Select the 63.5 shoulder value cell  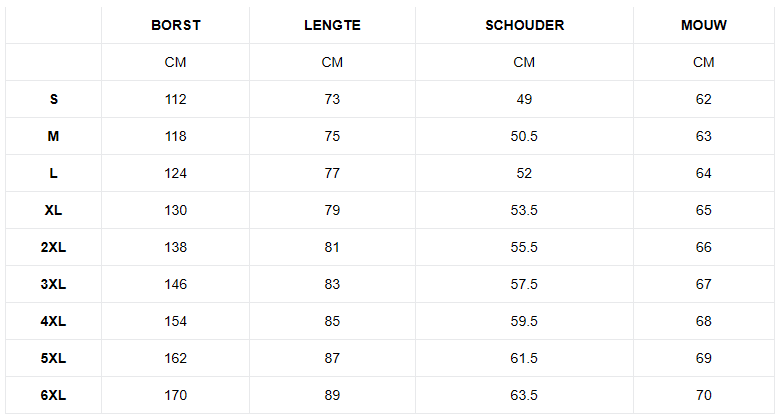(524, 395)
